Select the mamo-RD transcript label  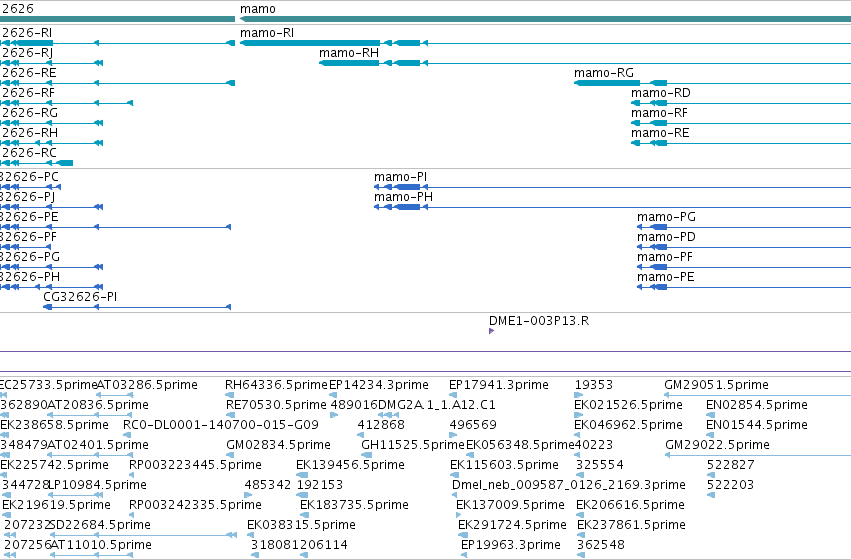pos(661,93)
